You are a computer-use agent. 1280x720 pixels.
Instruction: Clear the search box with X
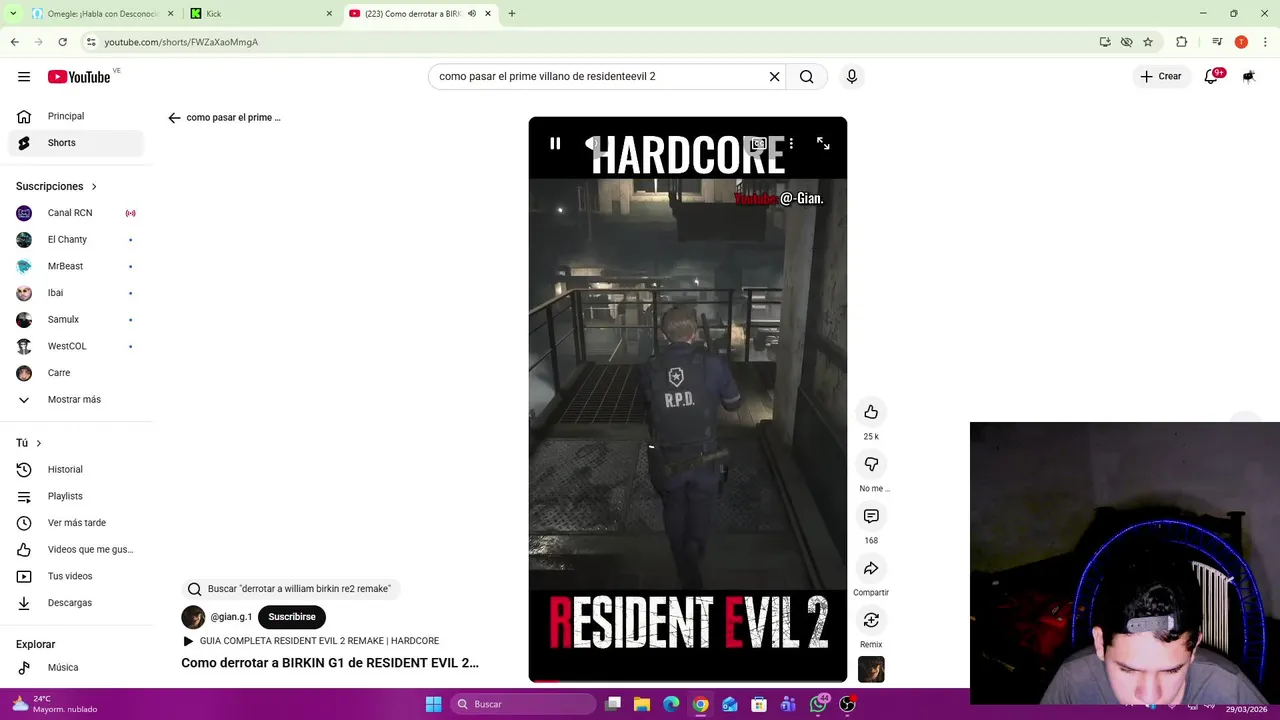point(774,77)
